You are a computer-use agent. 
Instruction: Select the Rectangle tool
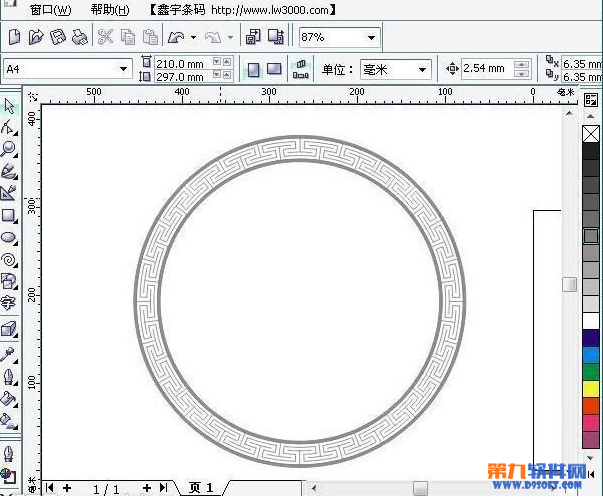(9, 216)
